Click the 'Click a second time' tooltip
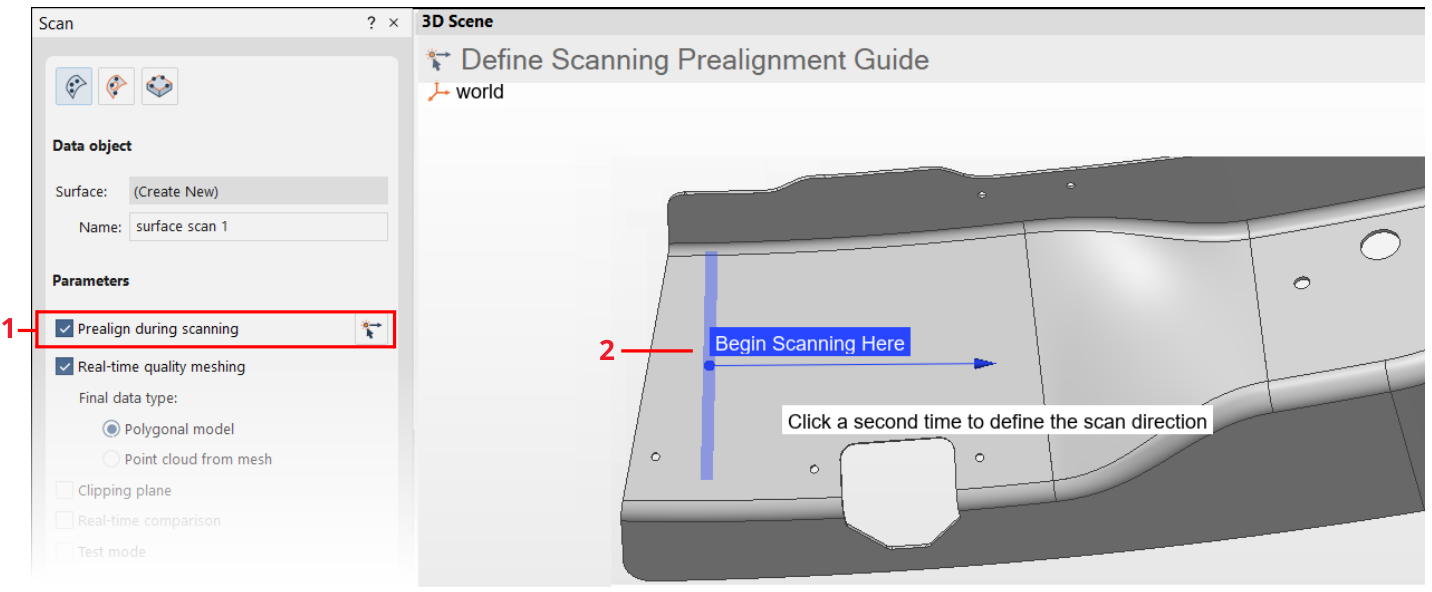 997,421
